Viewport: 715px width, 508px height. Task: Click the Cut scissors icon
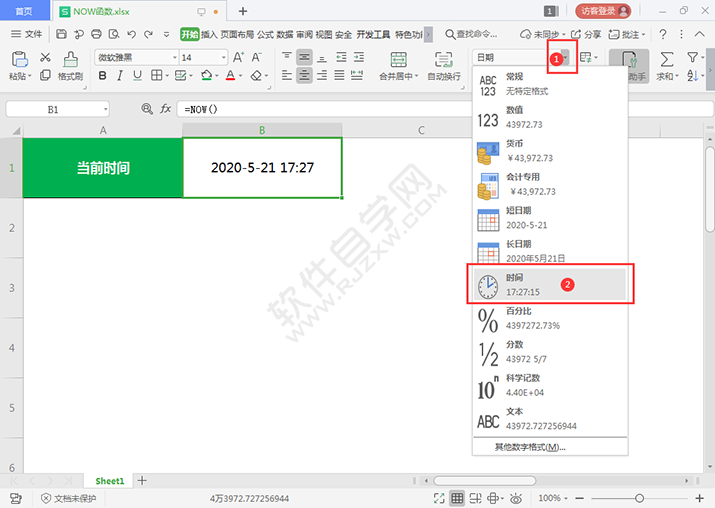[45, 57]
